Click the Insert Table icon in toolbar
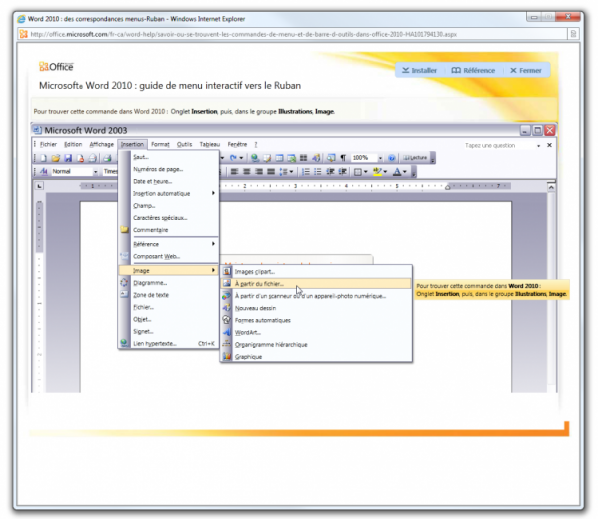Viewport: 598px width, 519px height. click(x=279, y=157)
